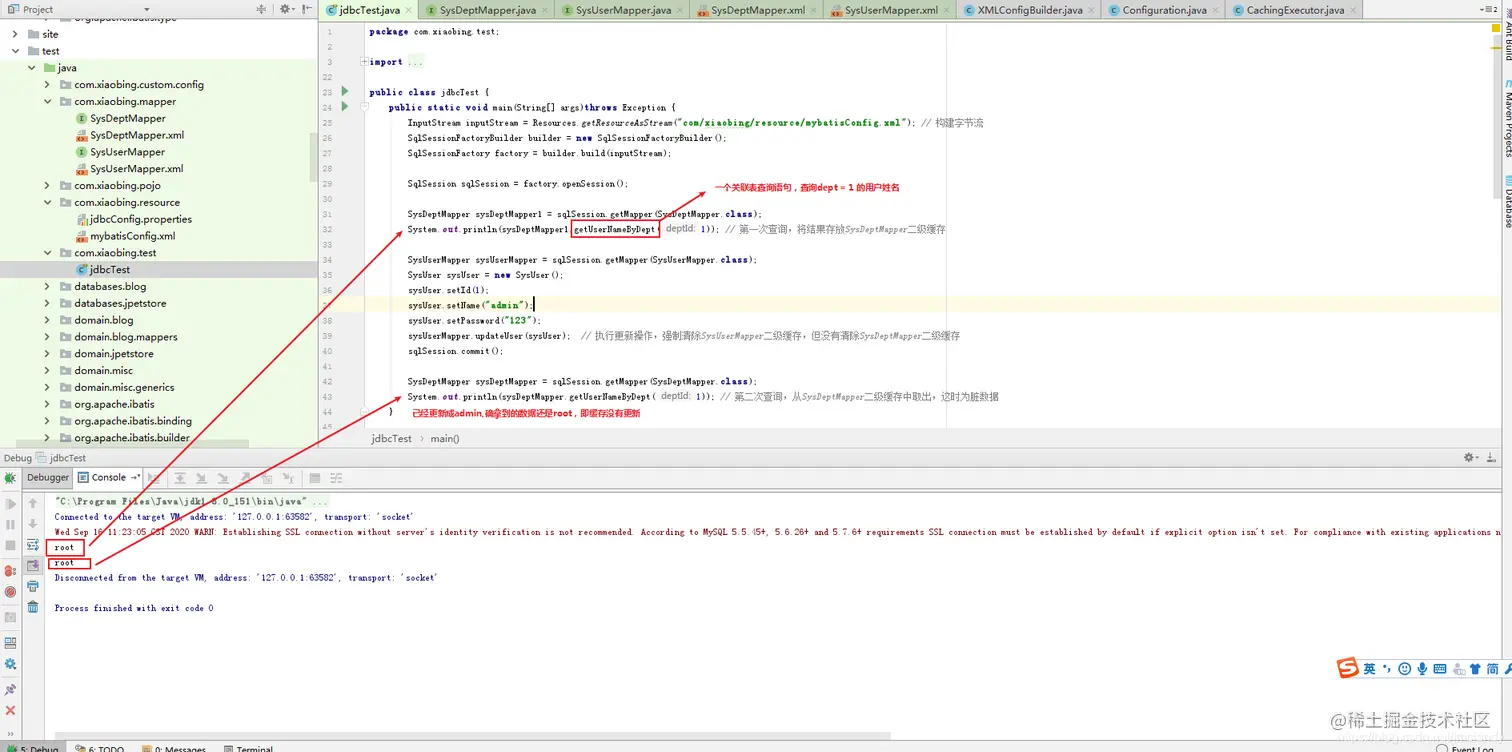
Task: Click Run to Cursor debugger icon
Action: coord(288,478)
